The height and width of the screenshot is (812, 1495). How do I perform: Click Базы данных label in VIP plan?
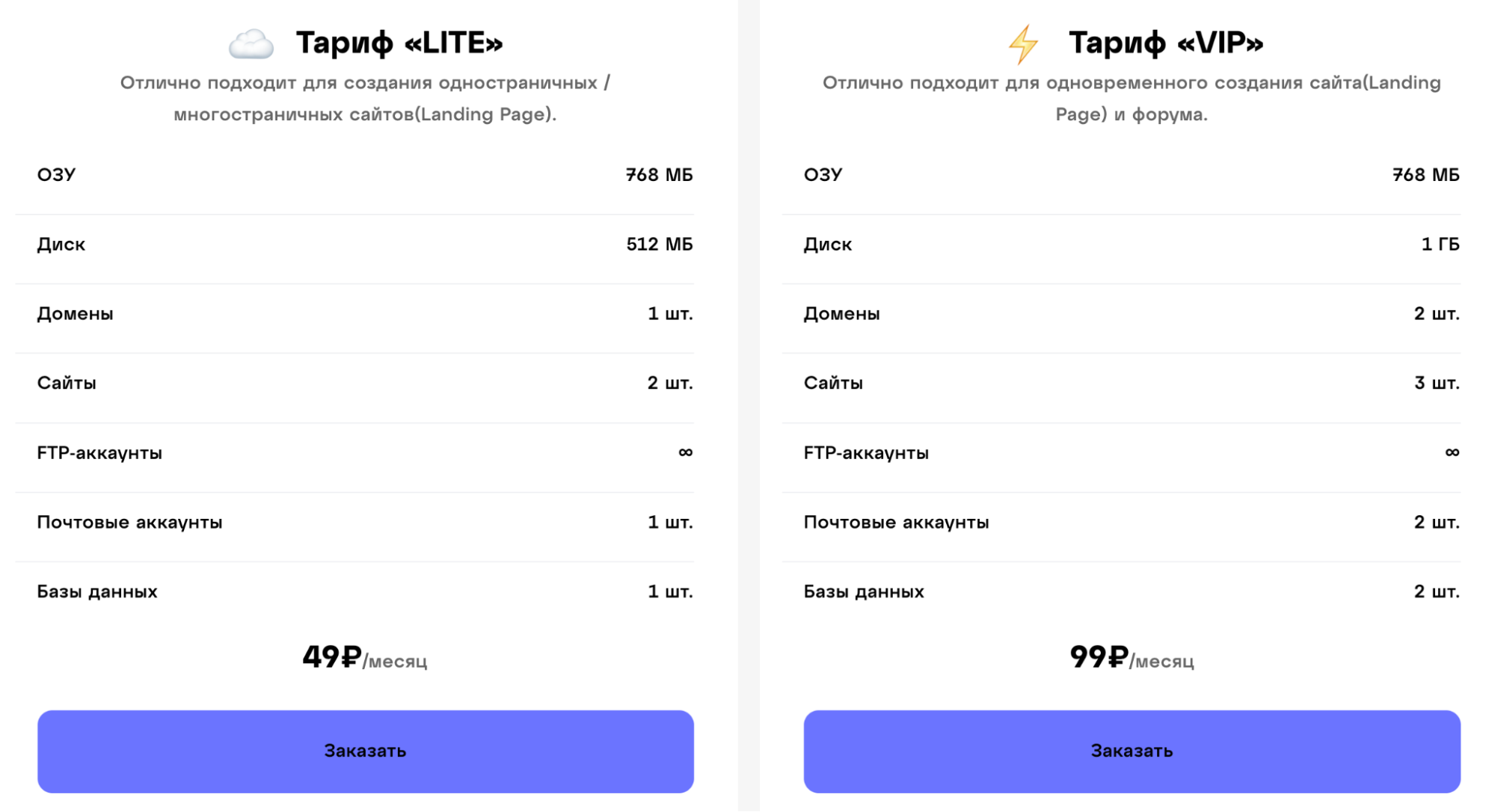(x=864, y=592)
